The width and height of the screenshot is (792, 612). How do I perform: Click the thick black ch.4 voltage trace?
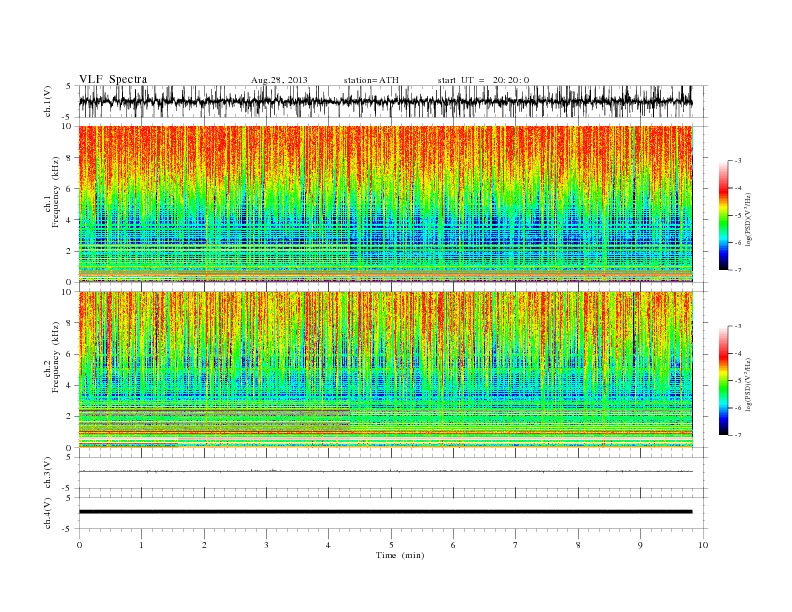(x=386, y=512)
